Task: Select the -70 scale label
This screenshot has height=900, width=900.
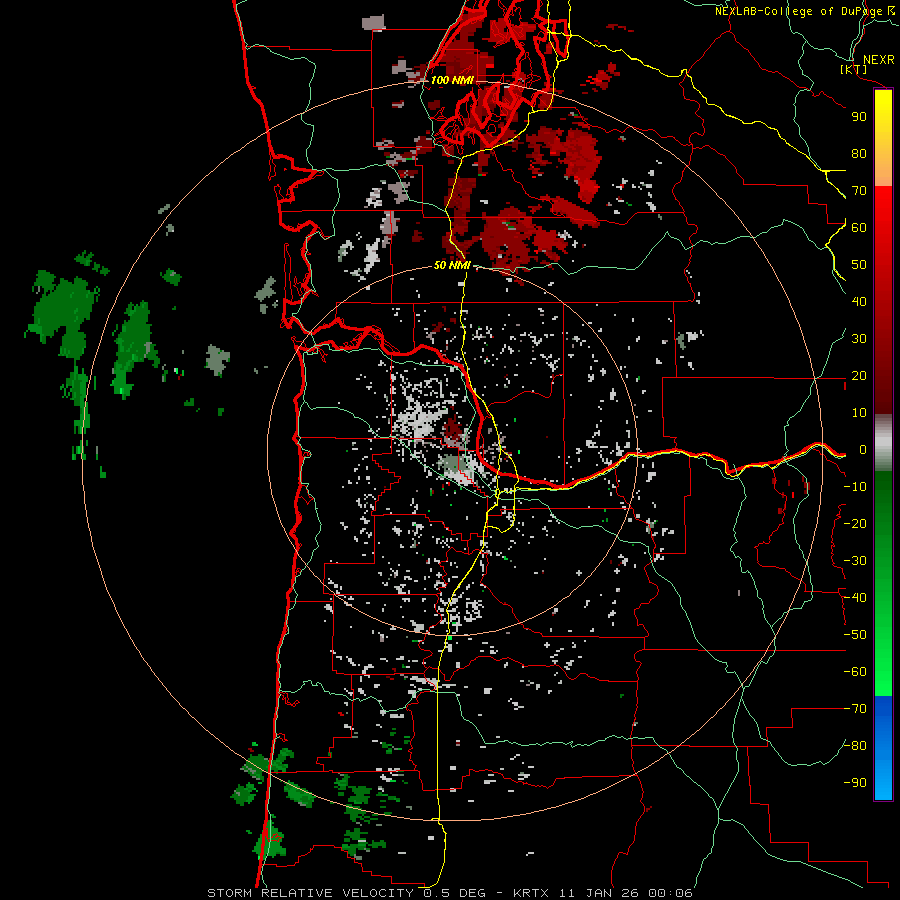Action: (x=855, y=709)
